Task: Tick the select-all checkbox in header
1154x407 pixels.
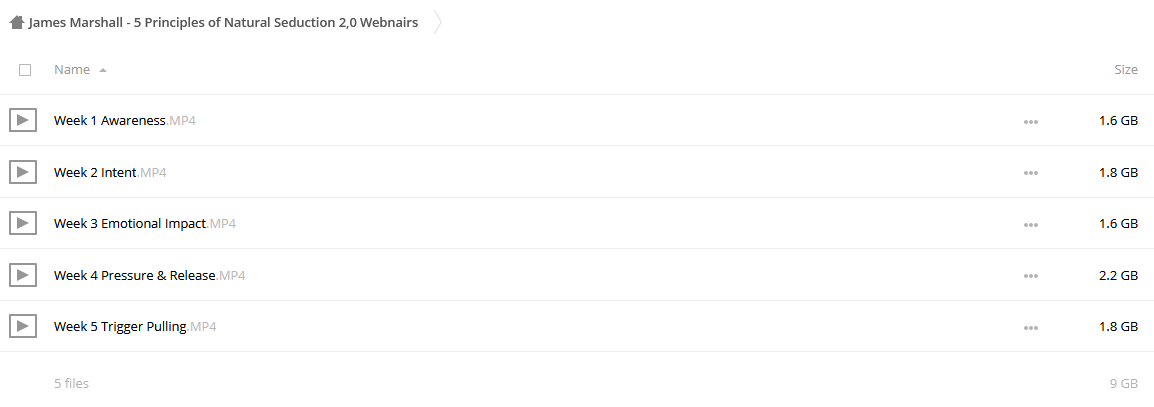Action: click(25, 70)
